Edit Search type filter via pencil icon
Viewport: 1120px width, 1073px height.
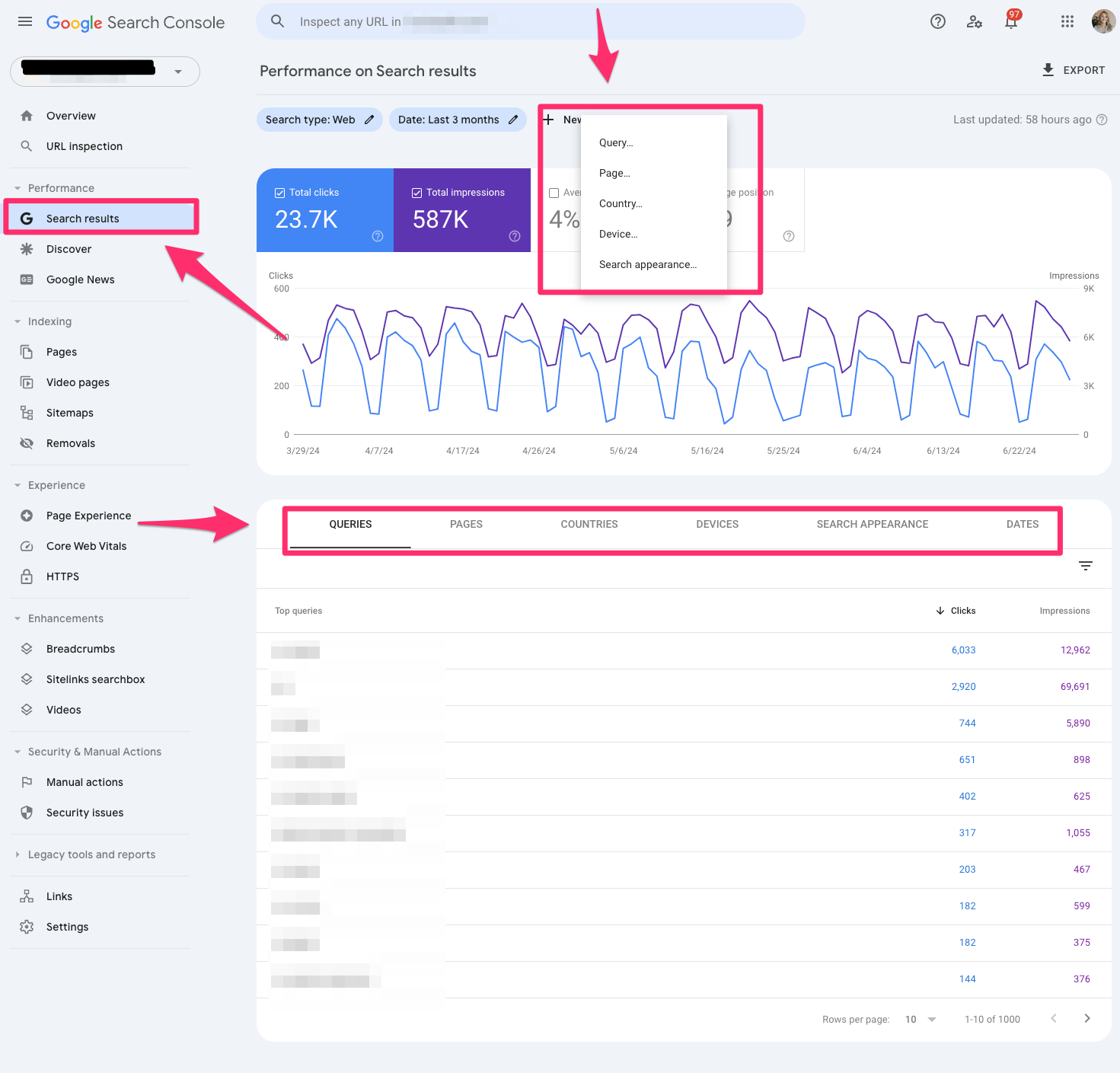369,120
